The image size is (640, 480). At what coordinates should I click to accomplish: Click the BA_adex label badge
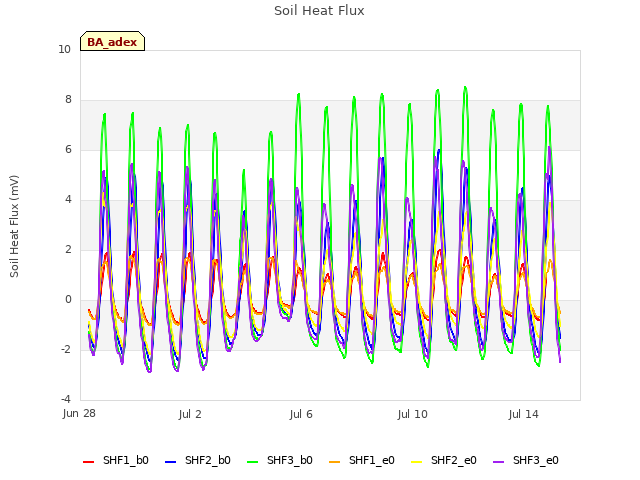(112, 41)
